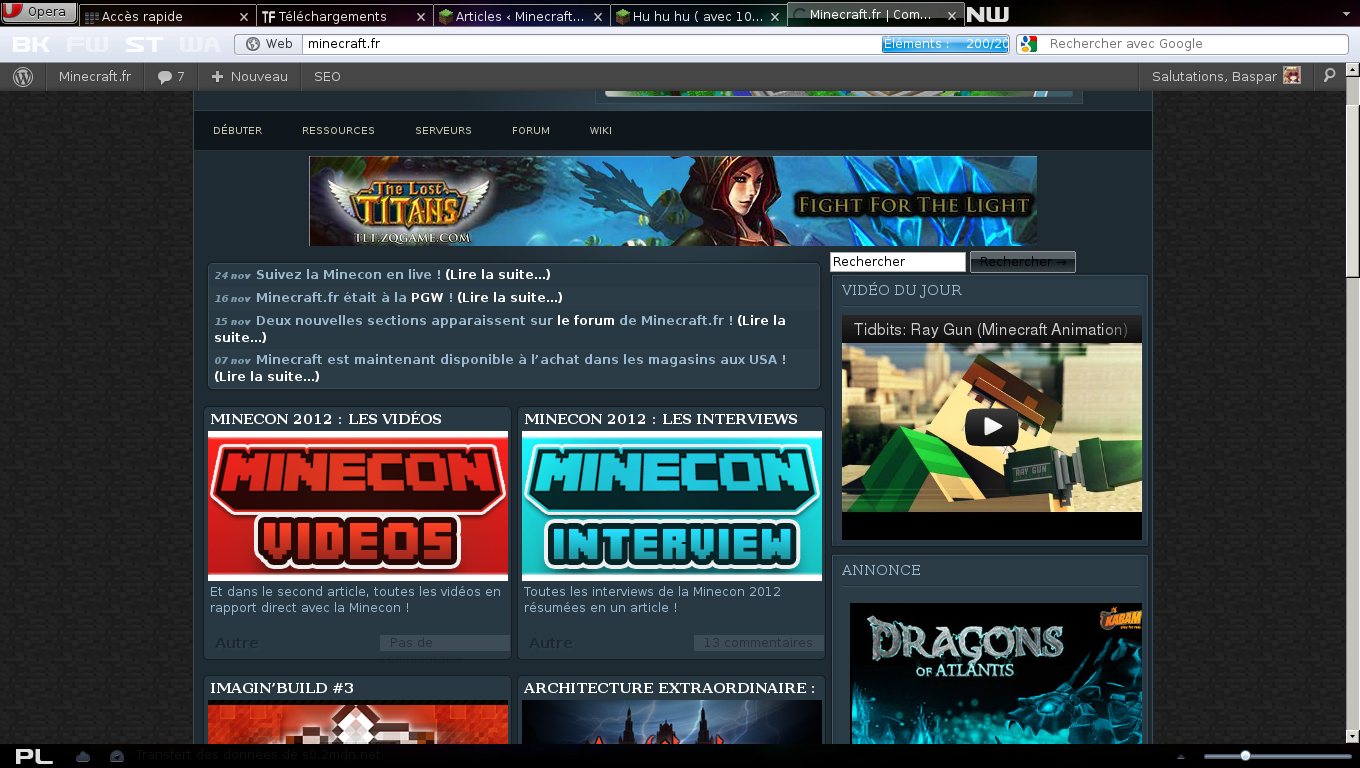
Task: Click the Éléments loading progress indicator
Action: tap(945, 44)
